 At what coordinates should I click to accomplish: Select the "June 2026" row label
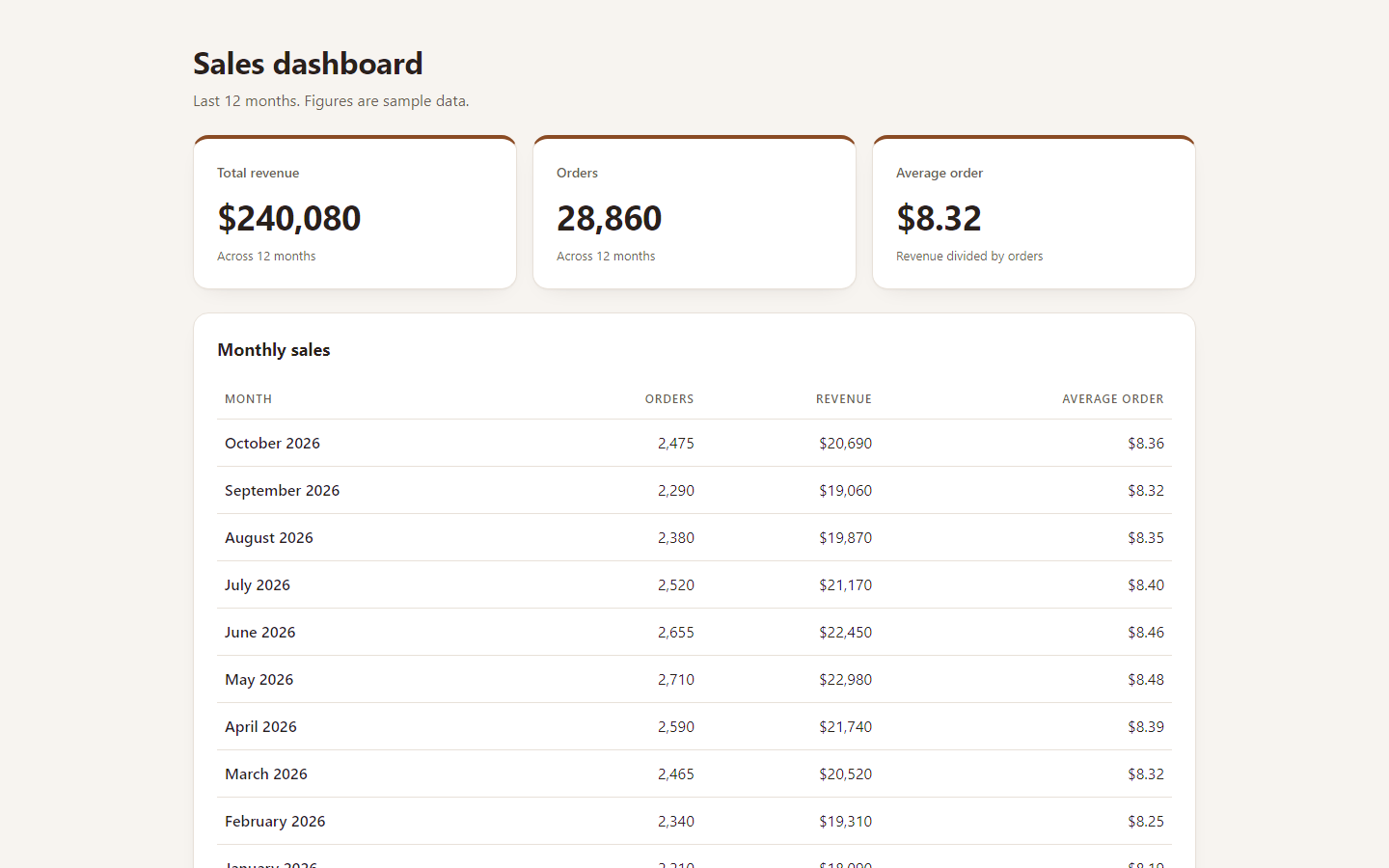coord(260,633)
